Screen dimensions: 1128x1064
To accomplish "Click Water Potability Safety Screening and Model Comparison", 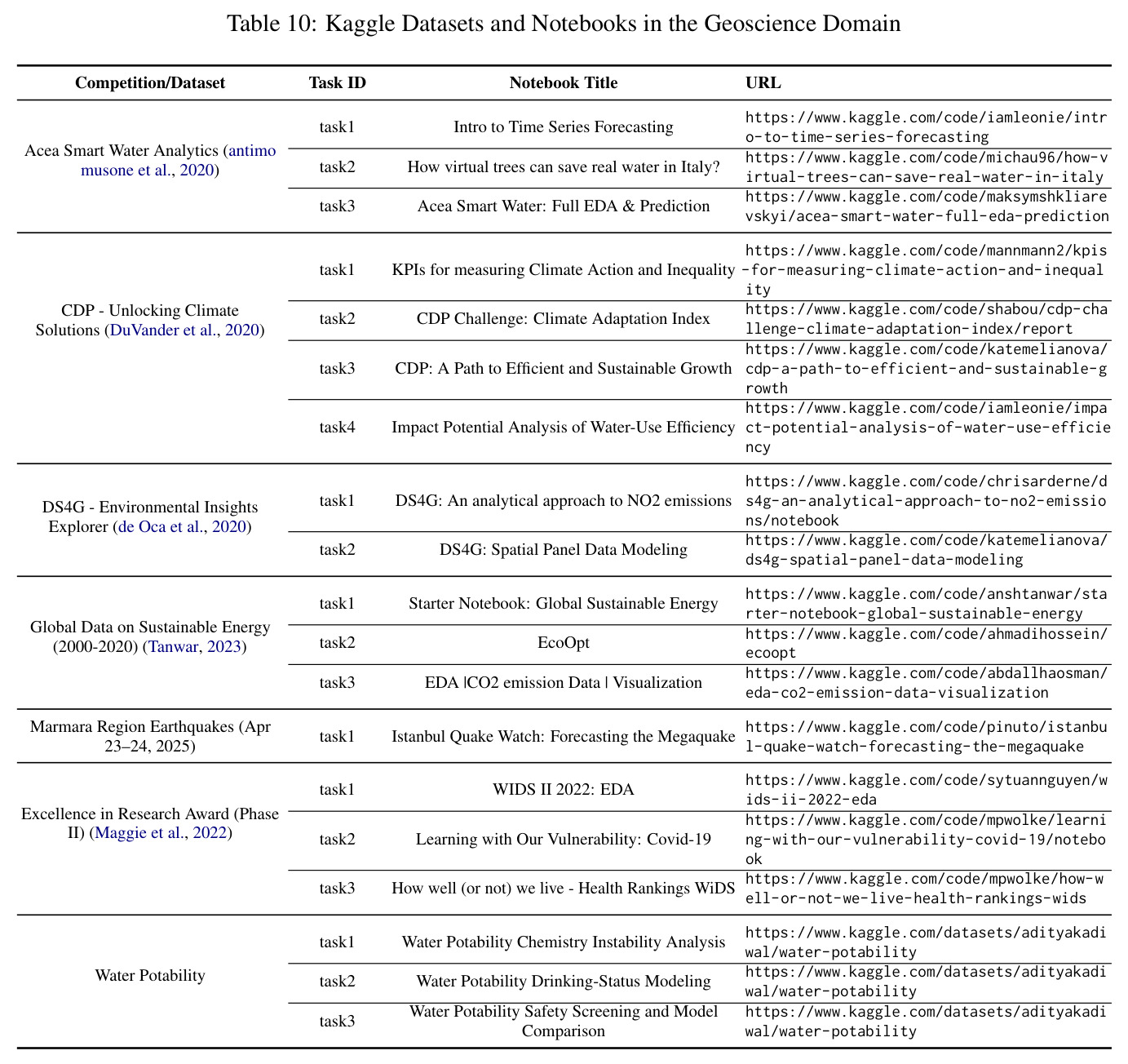I will pyautogui.click(x=564, y=1021).
